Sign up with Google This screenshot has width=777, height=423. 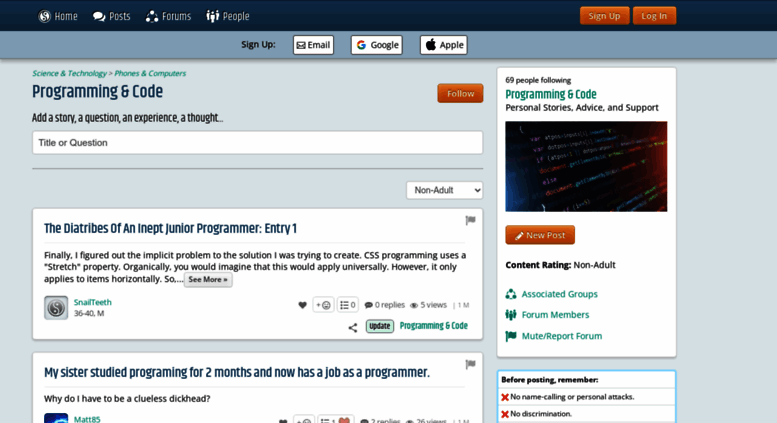click(x=377, y=45)
